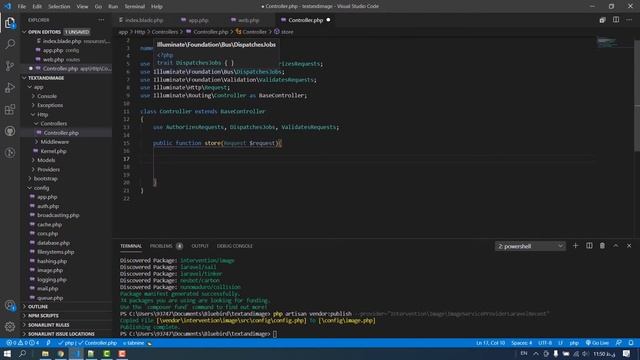Click the Controller breadcrumb class item
Viewport: 640px width, 360px height.
[251, 32]
